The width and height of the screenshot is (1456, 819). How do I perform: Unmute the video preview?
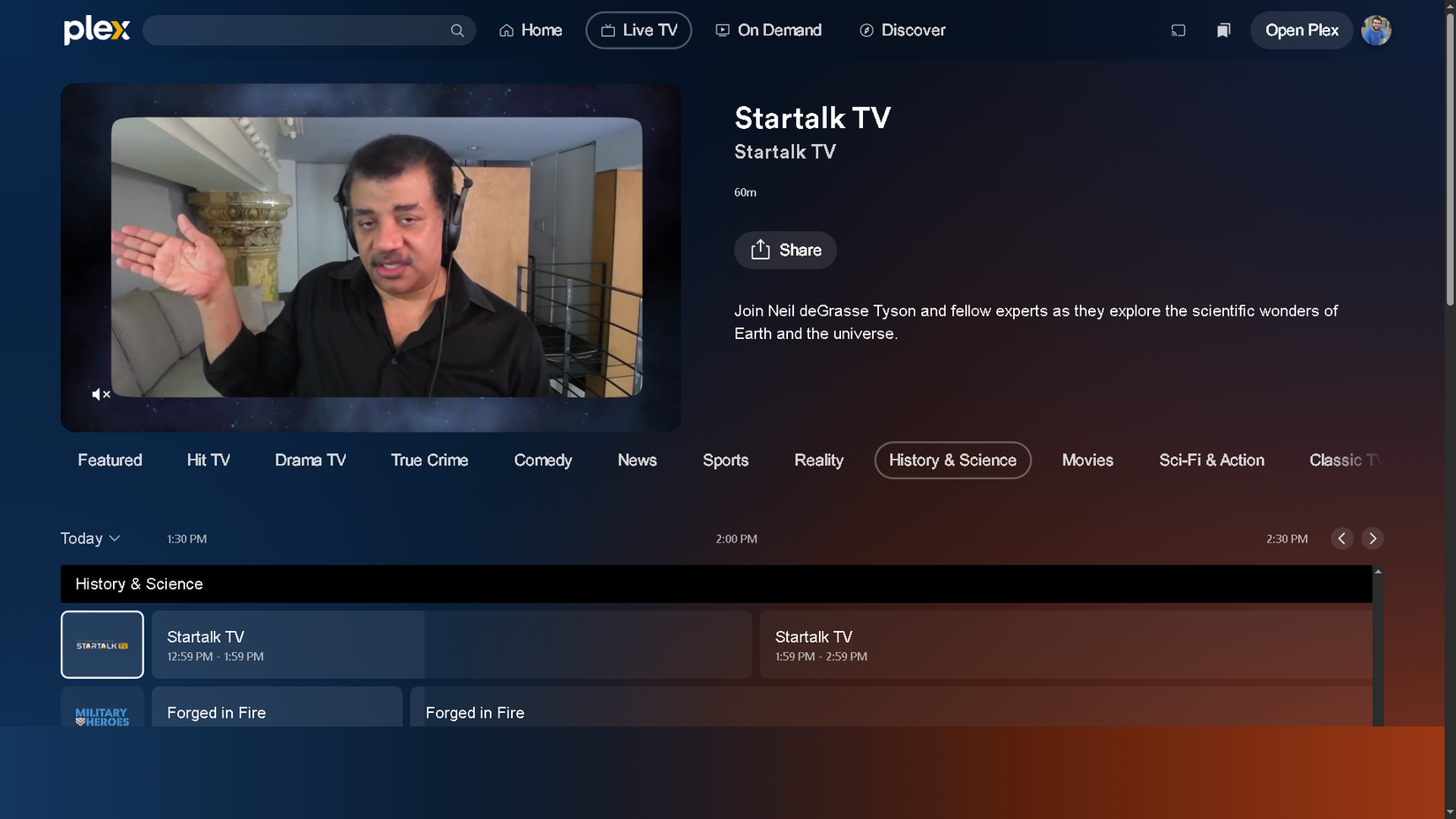[100, 394]
